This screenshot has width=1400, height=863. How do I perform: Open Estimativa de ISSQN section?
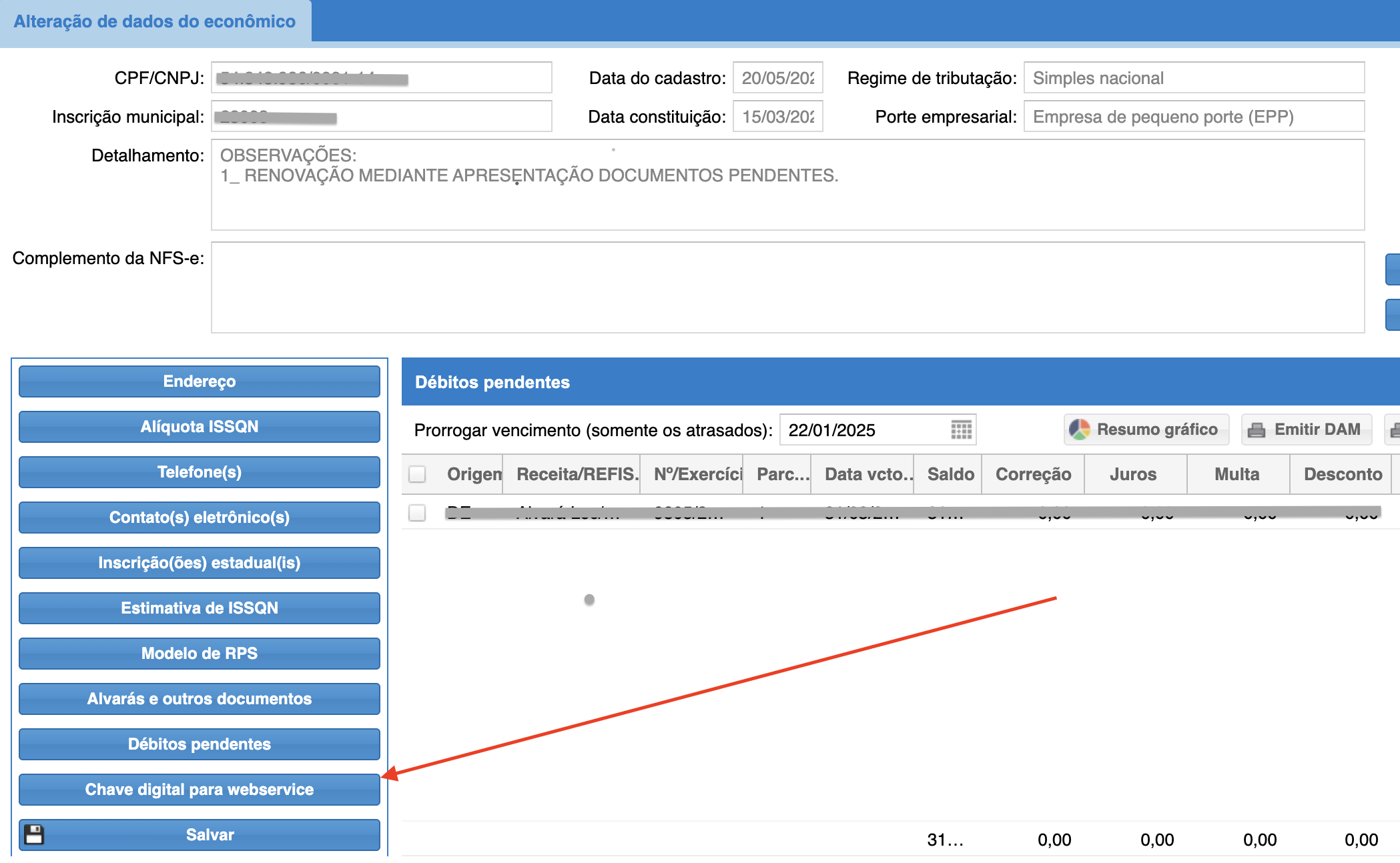pos(199,608)
